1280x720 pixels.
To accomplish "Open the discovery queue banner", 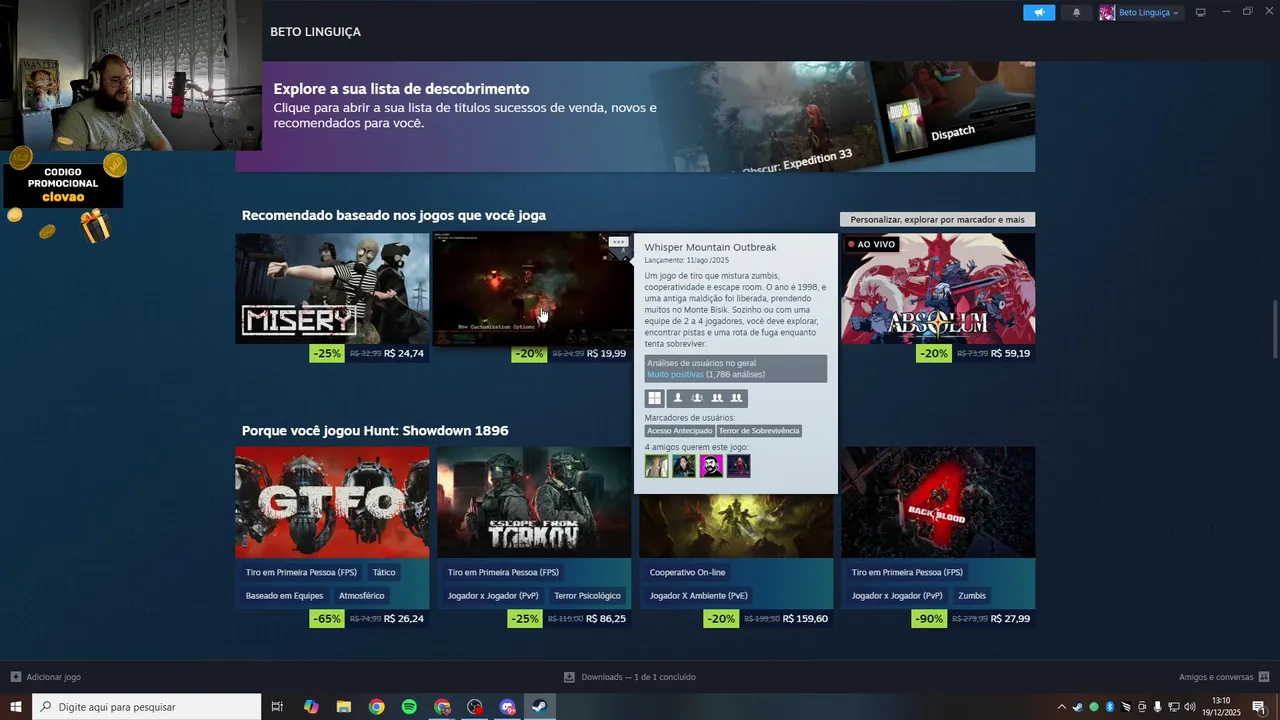I will [635, 116].
